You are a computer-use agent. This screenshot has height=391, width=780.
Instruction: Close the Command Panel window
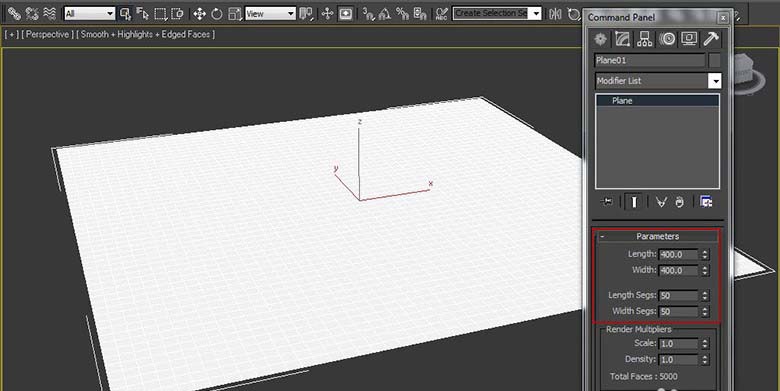coord(723,18)
